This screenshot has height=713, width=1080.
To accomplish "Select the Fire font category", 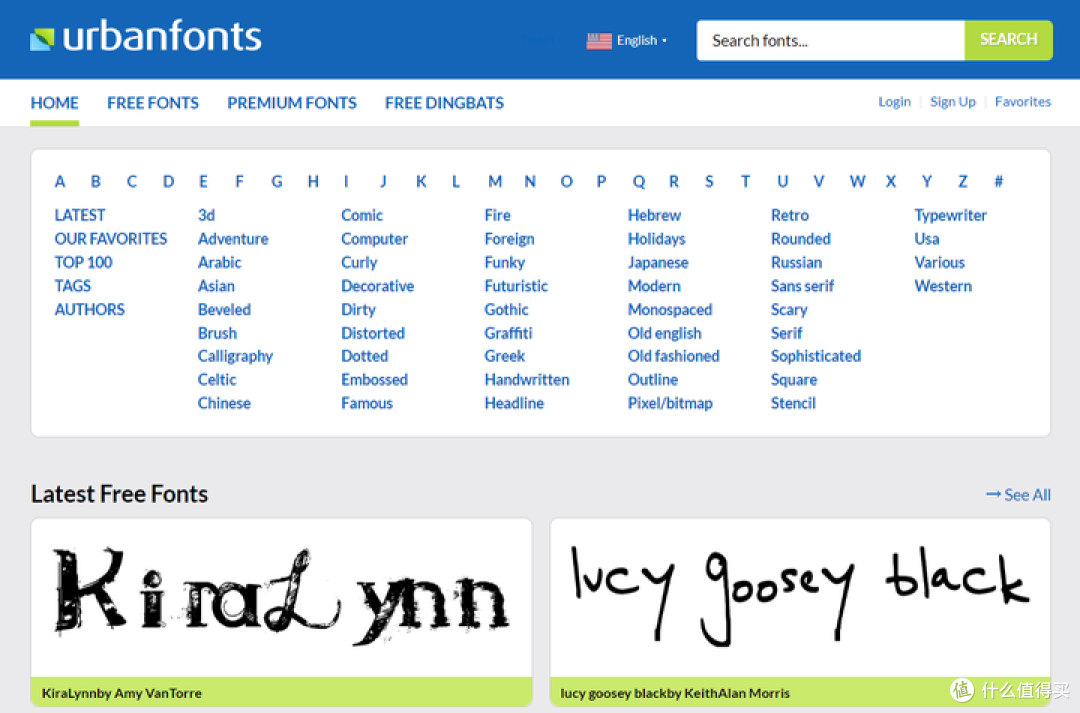I will click(x=497, y=216).
